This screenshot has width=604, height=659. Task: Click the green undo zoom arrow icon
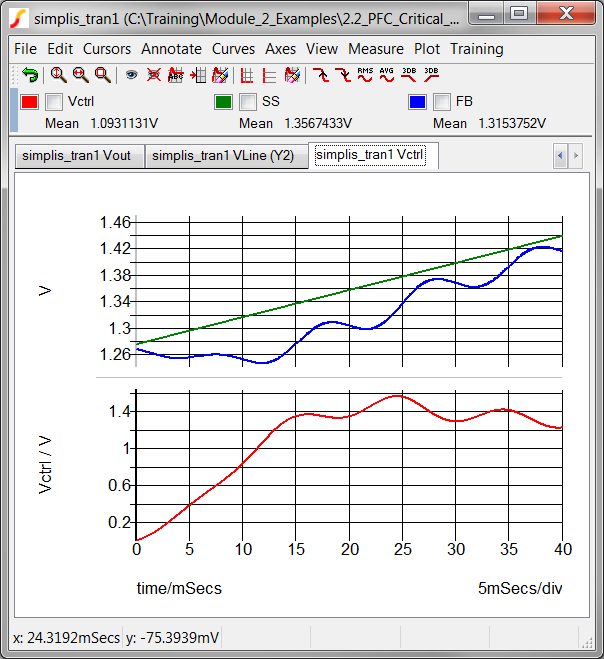pyautogui.click(x=30, y=75)
